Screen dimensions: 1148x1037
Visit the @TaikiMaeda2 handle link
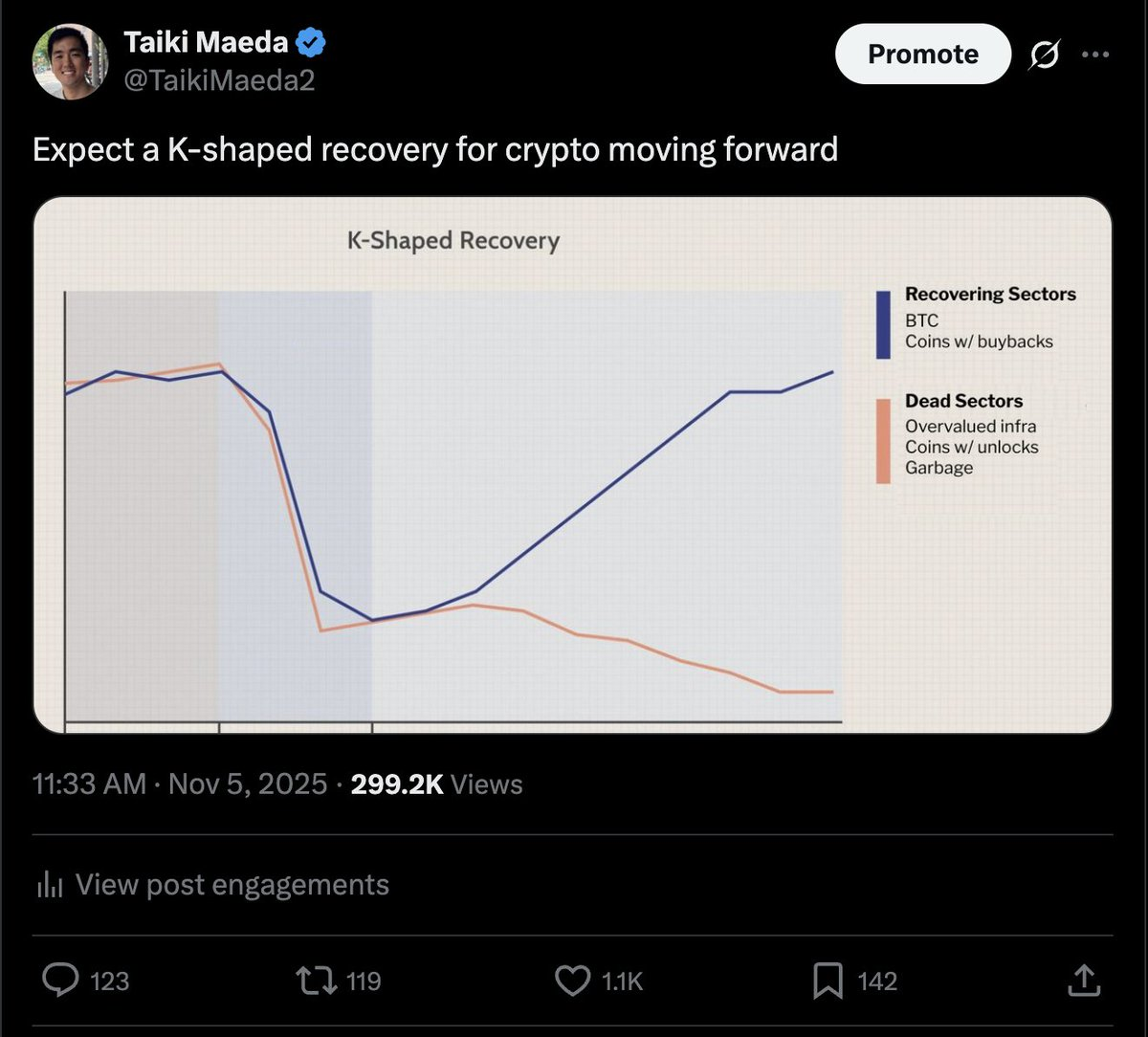click(x=219, y=80)
